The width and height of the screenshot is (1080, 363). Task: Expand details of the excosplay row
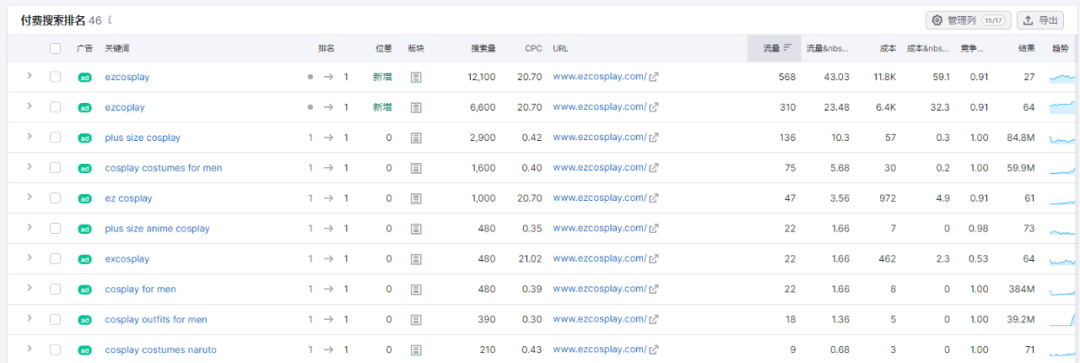pyautogui.click(x=29, y=258)
